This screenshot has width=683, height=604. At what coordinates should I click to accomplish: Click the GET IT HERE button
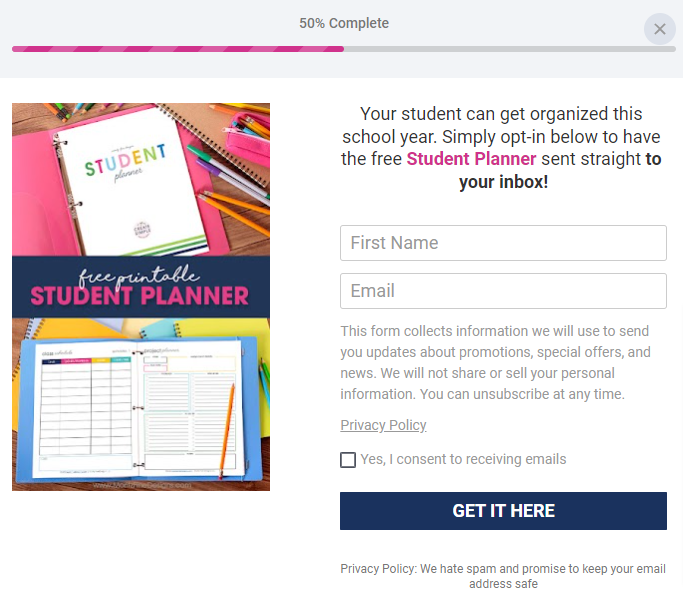coord(503,511)
